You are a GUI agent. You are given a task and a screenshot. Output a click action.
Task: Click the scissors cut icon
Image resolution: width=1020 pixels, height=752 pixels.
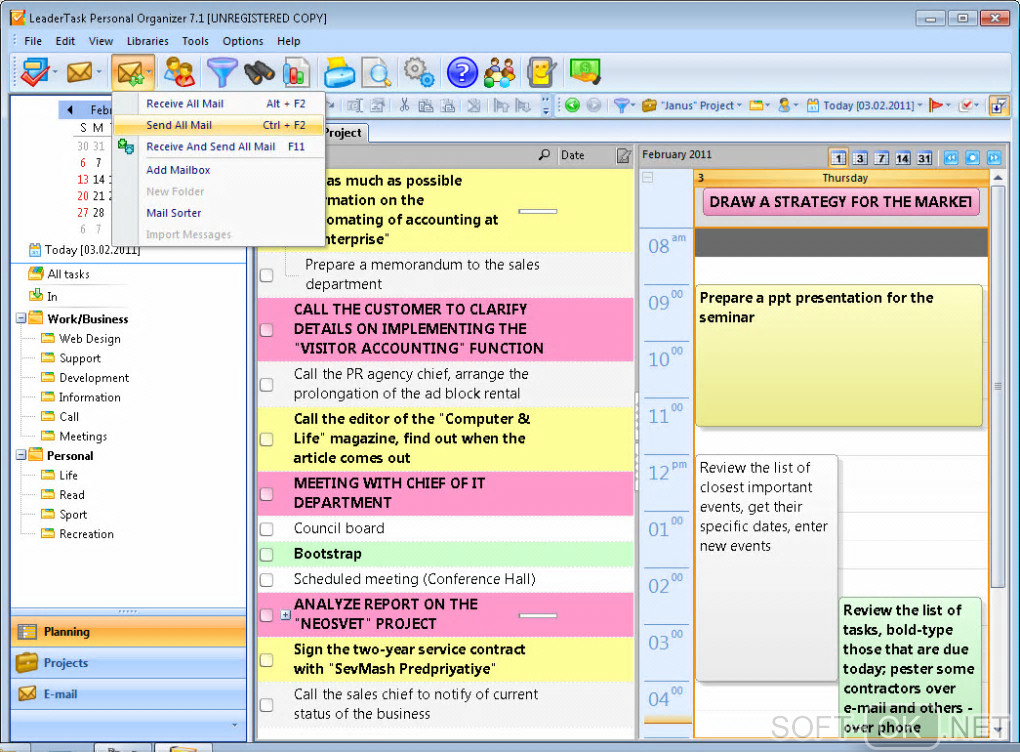tap(404, 105)
